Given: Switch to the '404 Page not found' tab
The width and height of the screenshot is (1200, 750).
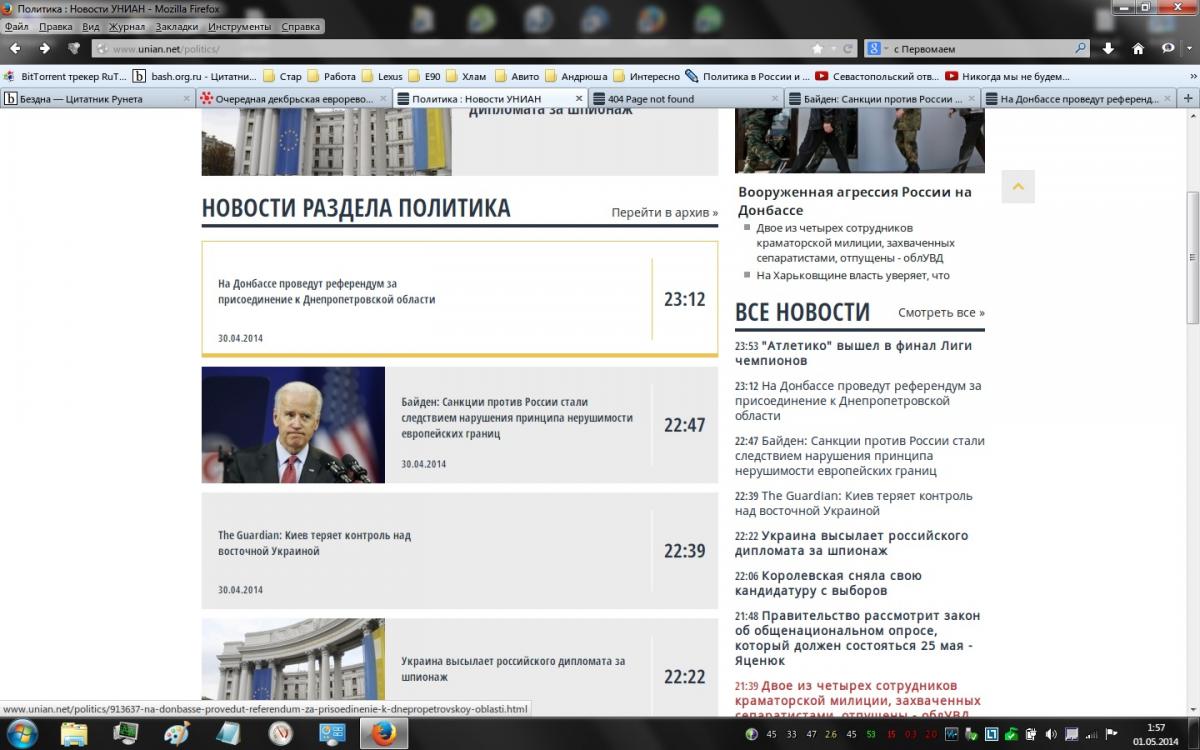Looking at the screenshot, I should pos(650,99).
